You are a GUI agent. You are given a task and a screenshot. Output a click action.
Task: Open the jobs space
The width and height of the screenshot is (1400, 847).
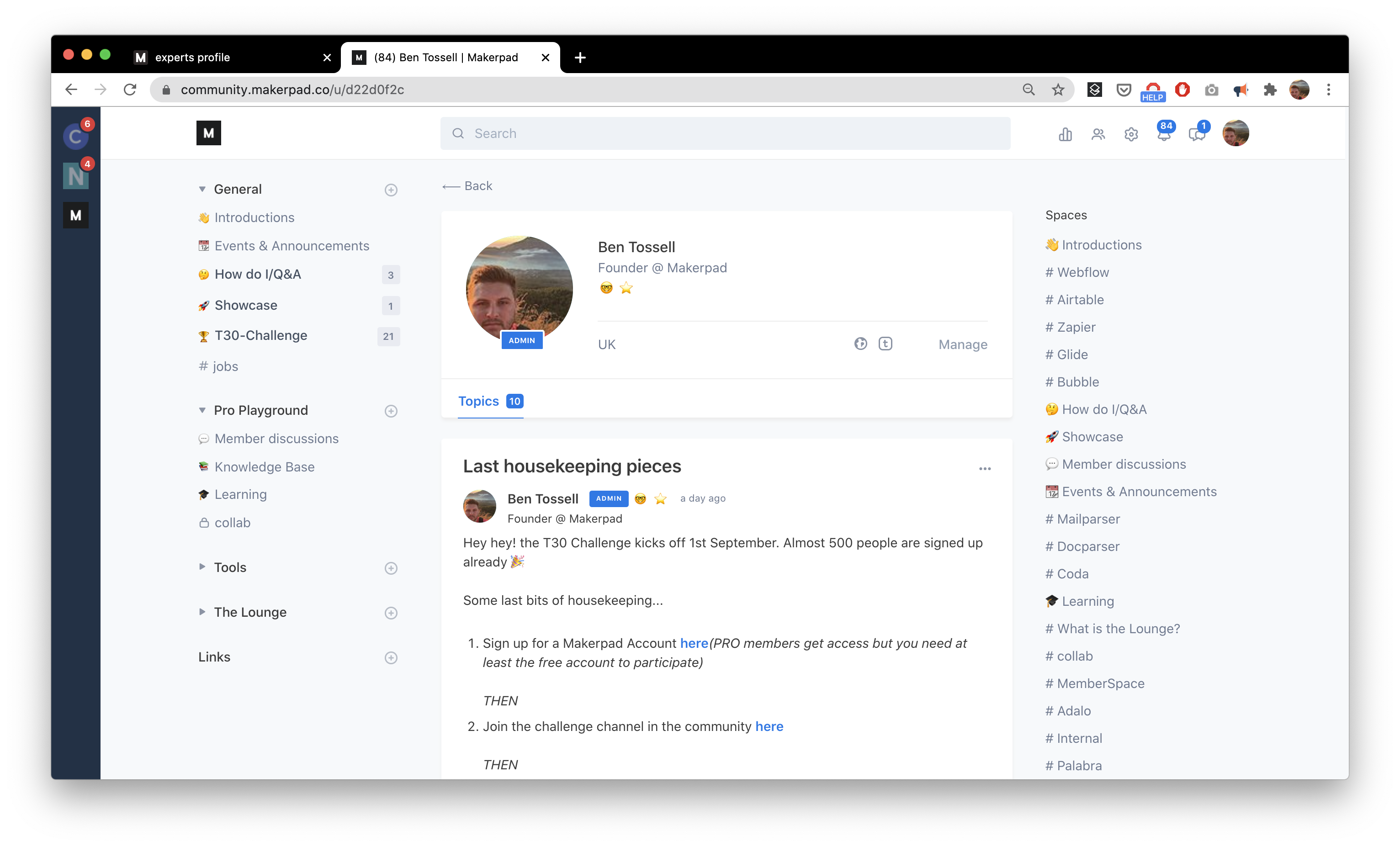tap(218, 366)
